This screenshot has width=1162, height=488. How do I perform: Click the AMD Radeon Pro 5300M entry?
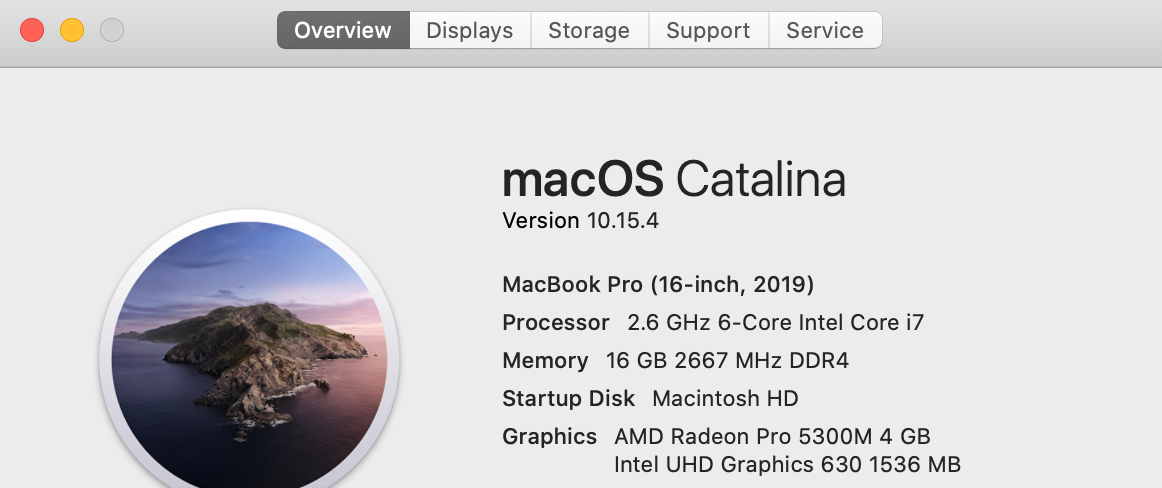pos(772,437)
